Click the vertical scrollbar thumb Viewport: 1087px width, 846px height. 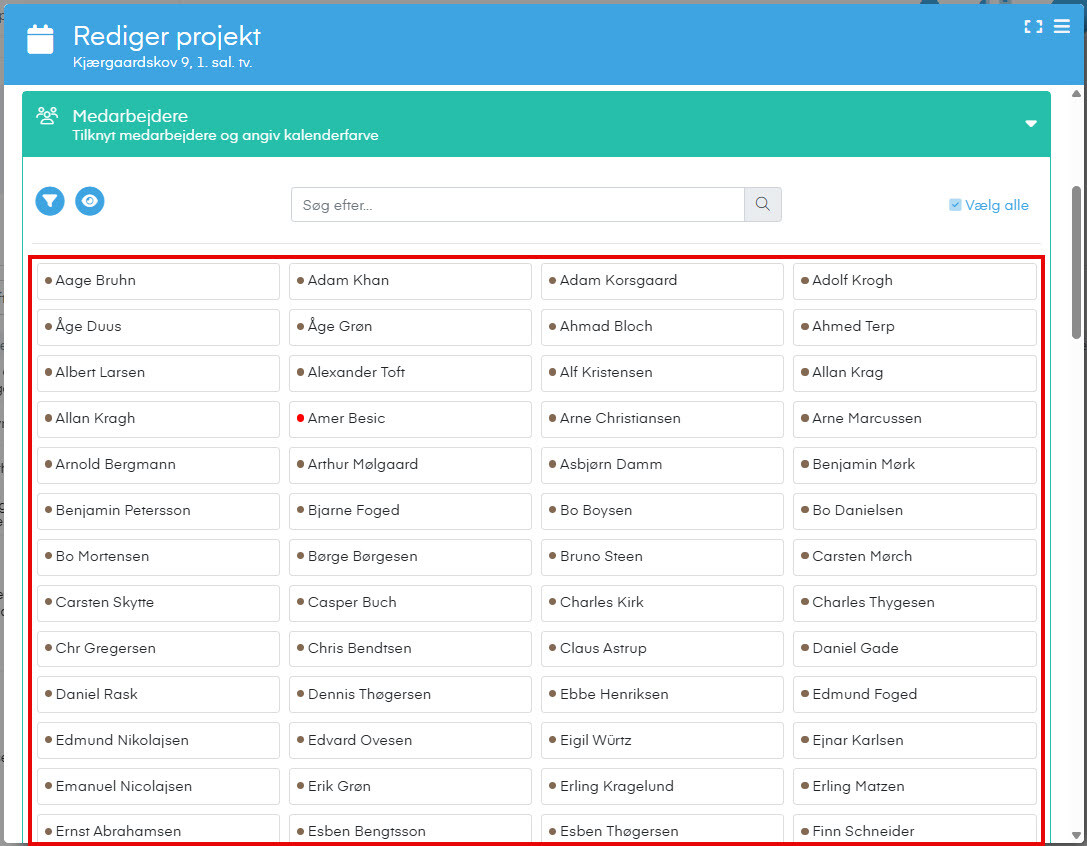[x=1076, y=260]
